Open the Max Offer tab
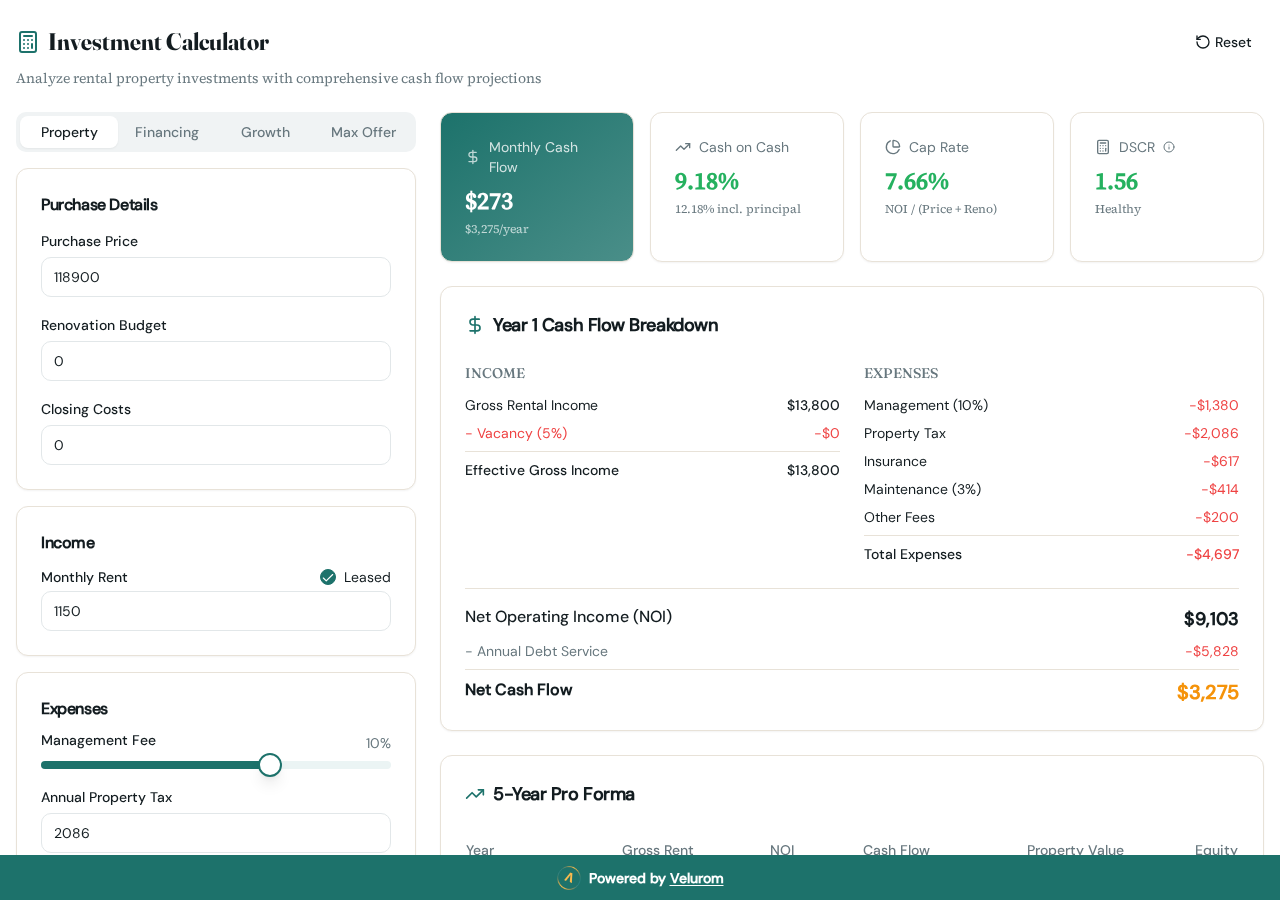The width and height of the screenshot is (1280, 900). tap(363, 132)
